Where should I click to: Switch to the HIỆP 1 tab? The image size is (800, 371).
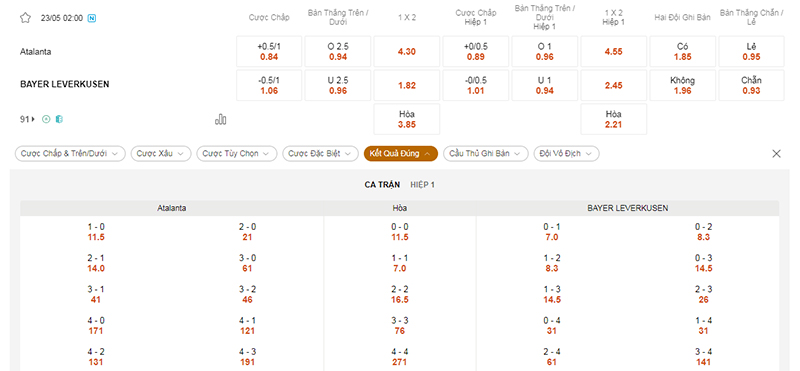coord(422,185)
